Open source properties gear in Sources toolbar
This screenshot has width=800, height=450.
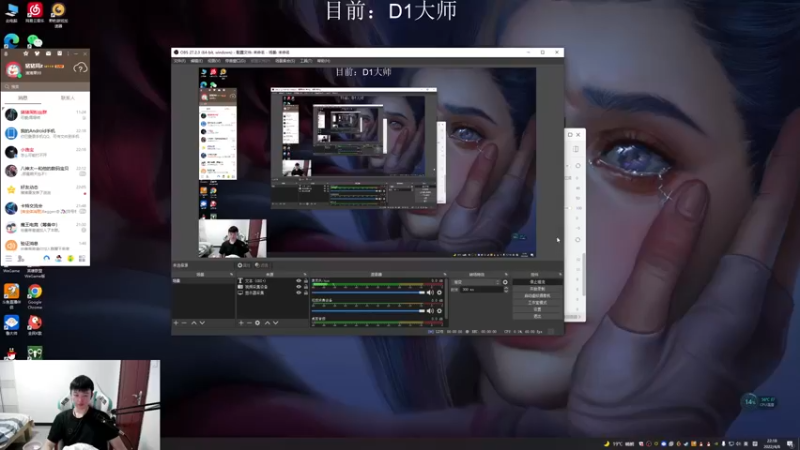click(x=258, y=323)
